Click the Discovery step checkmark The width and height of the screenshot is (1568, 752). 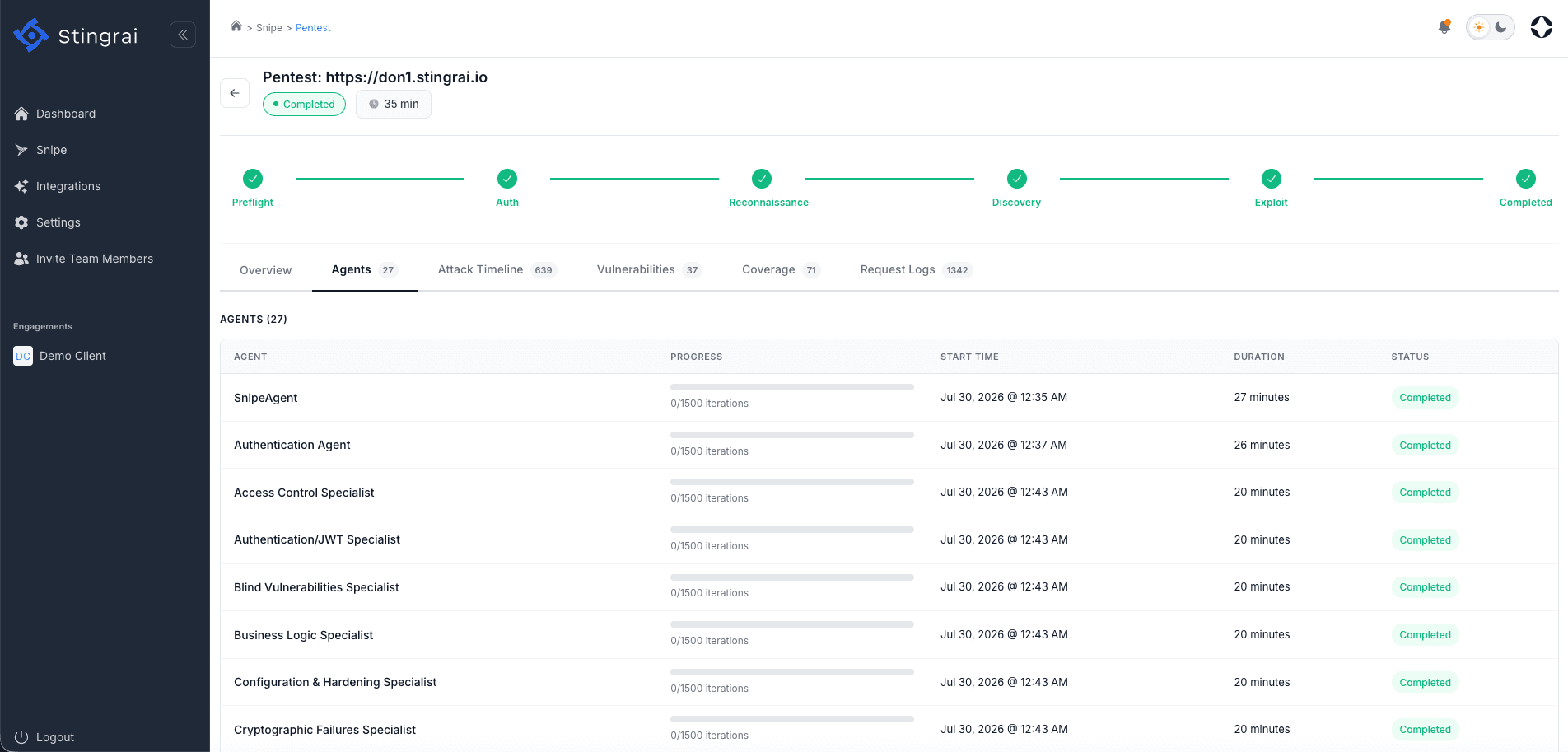(1017, 179)
